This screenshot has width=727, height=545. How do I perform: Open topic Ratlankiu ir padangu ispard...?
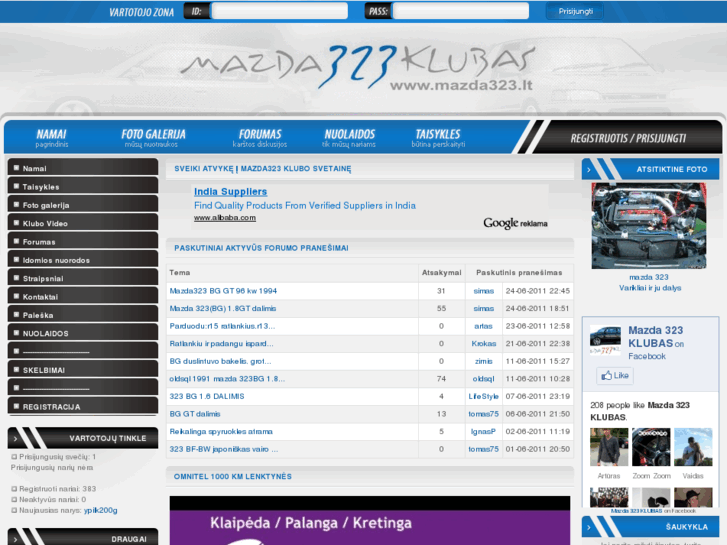point(221,344)
